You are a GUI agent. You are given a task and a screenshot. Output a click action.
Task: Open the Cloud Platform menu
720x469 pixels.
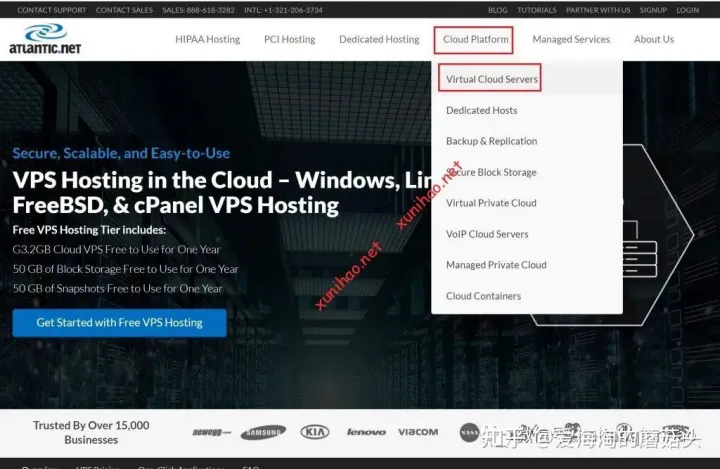(476, 40)
